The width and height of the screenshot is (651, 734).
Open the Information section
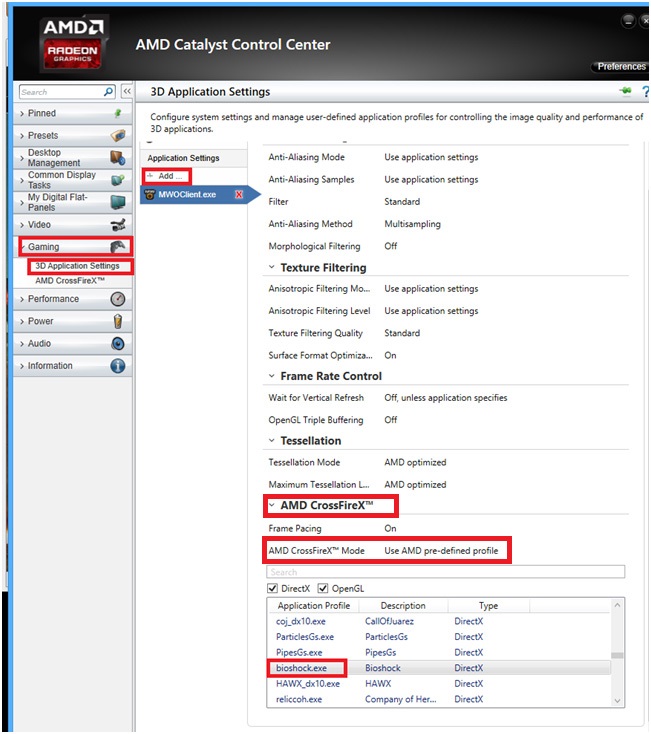[x=73, y=366]
